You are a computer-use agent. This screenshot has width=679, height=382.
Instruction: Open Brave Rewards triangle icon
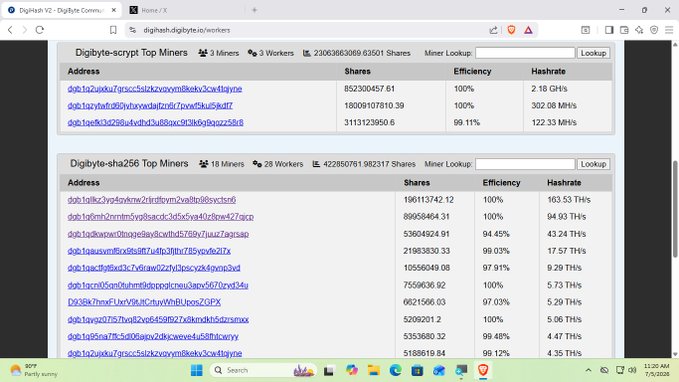528,30
